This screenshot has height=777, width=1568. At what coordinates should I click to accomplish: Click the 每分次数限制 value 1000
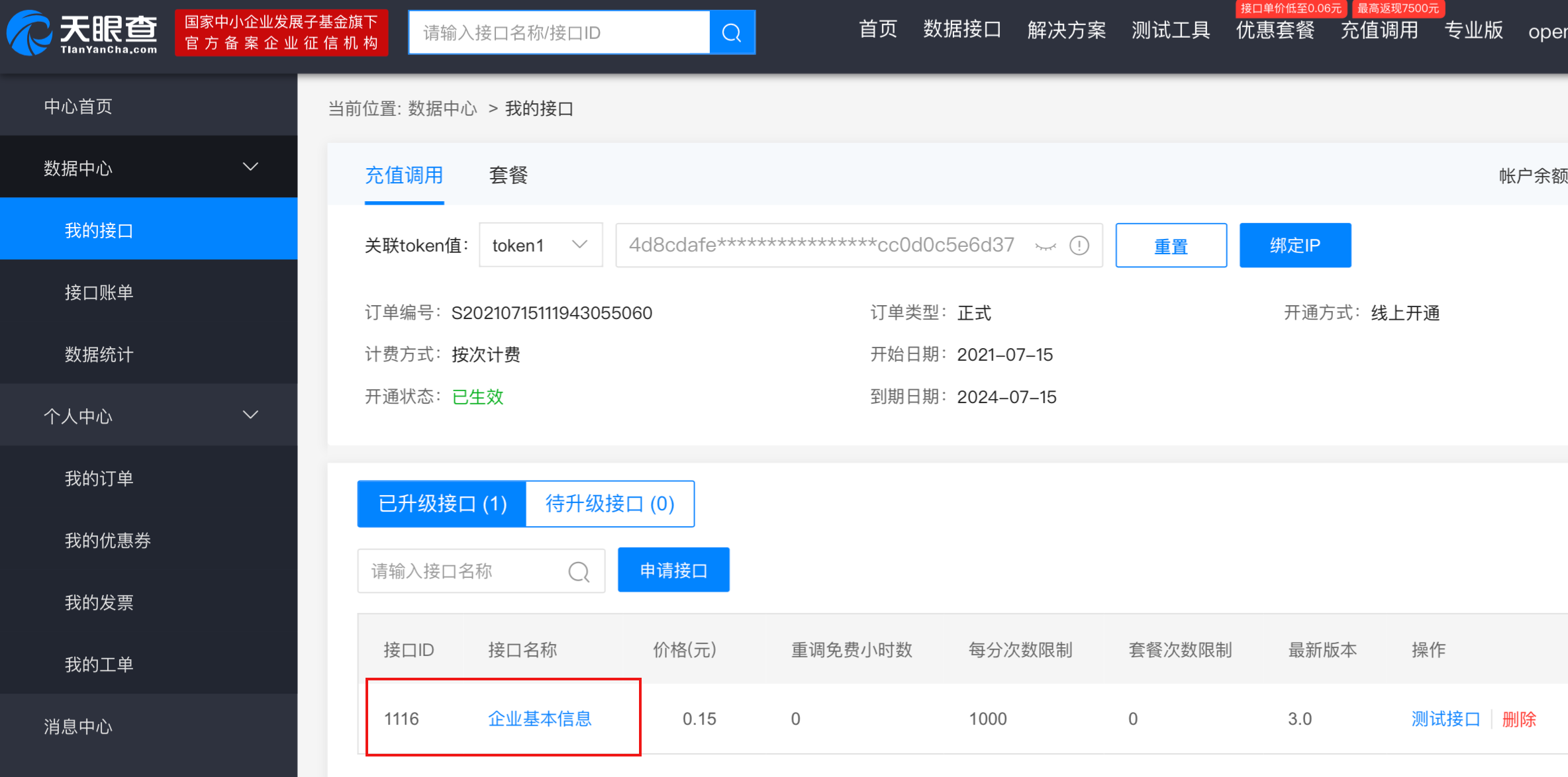point(987,719)
